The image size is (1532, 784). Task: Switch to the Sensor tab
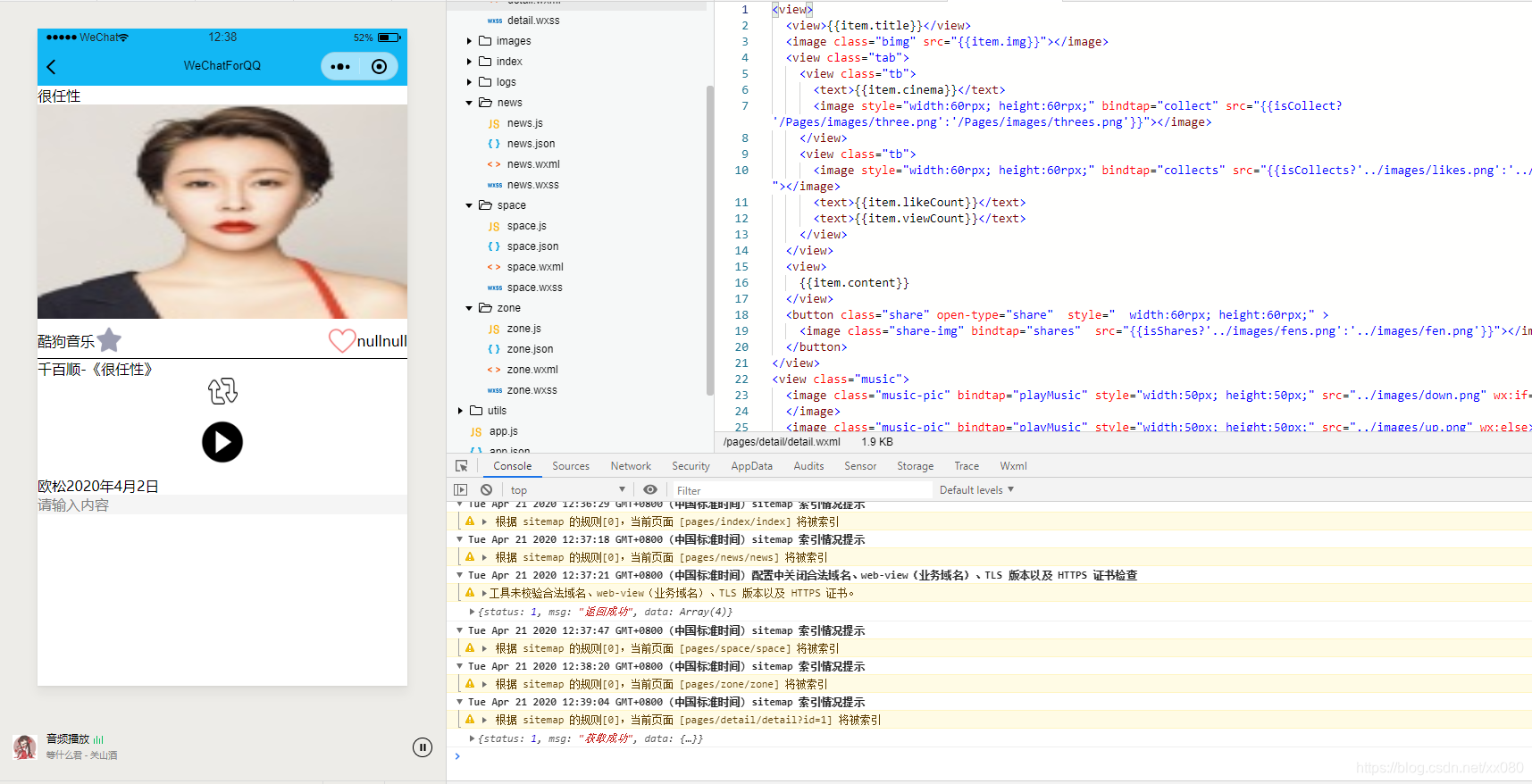pyautogui.click(x=860, y=466)
